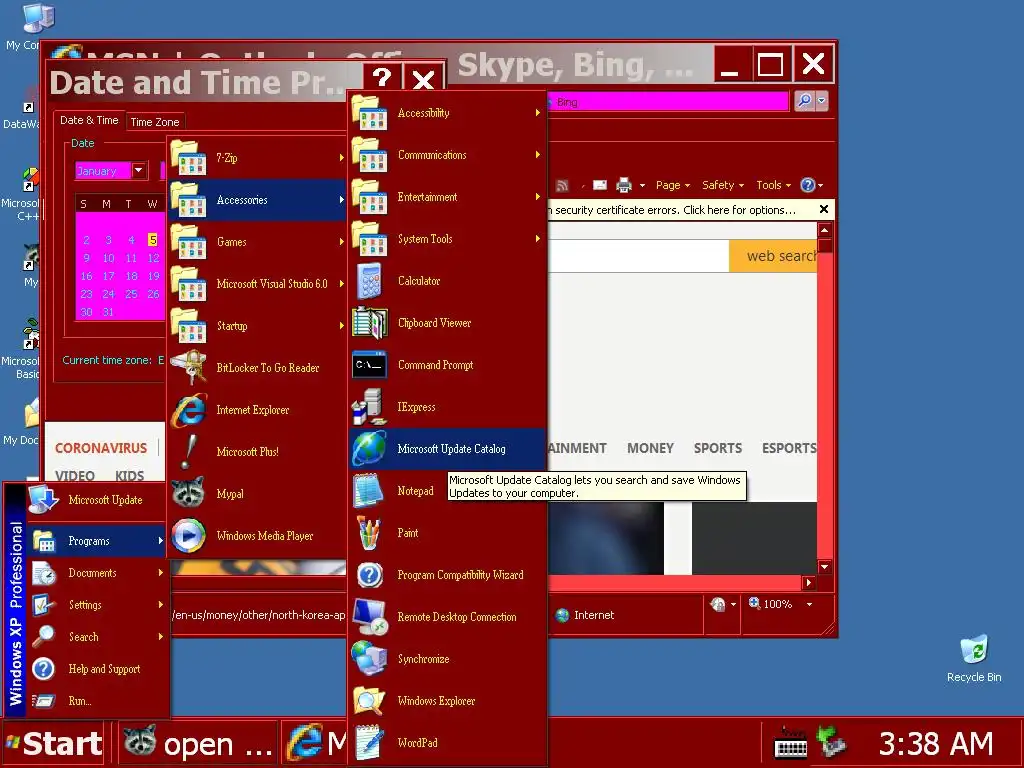Open Windows Explorer icon
This screenshot has height=768, width=1024.
(x=370, y=701)
